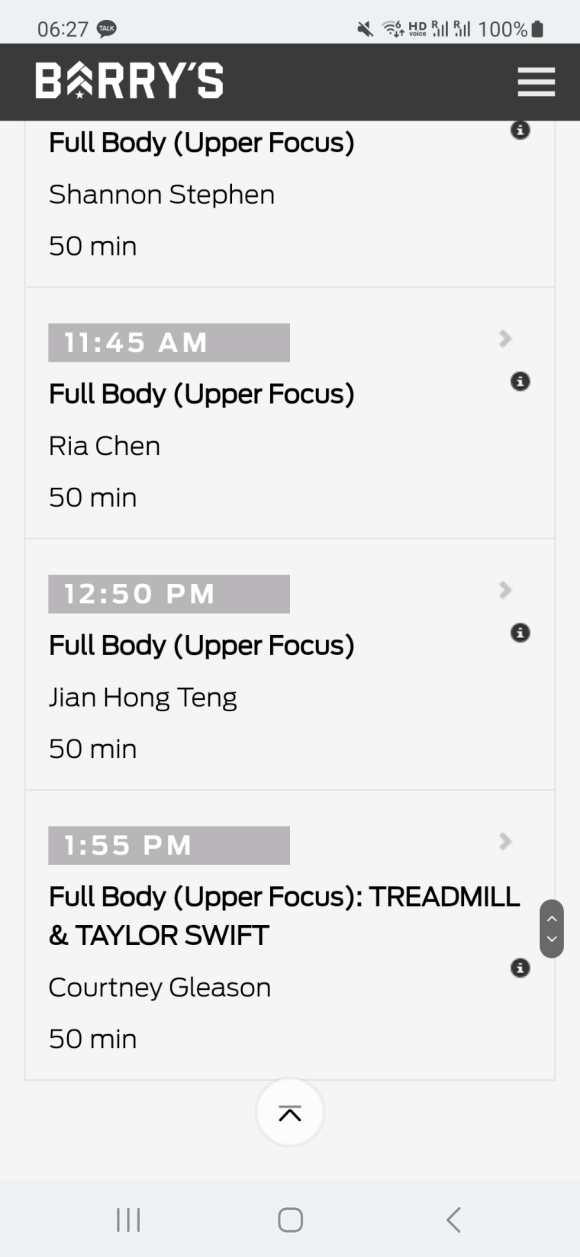This screenshot has width=580, height=1257.
Task: Select the 11:45 AM time label
Action: (169, 343)
